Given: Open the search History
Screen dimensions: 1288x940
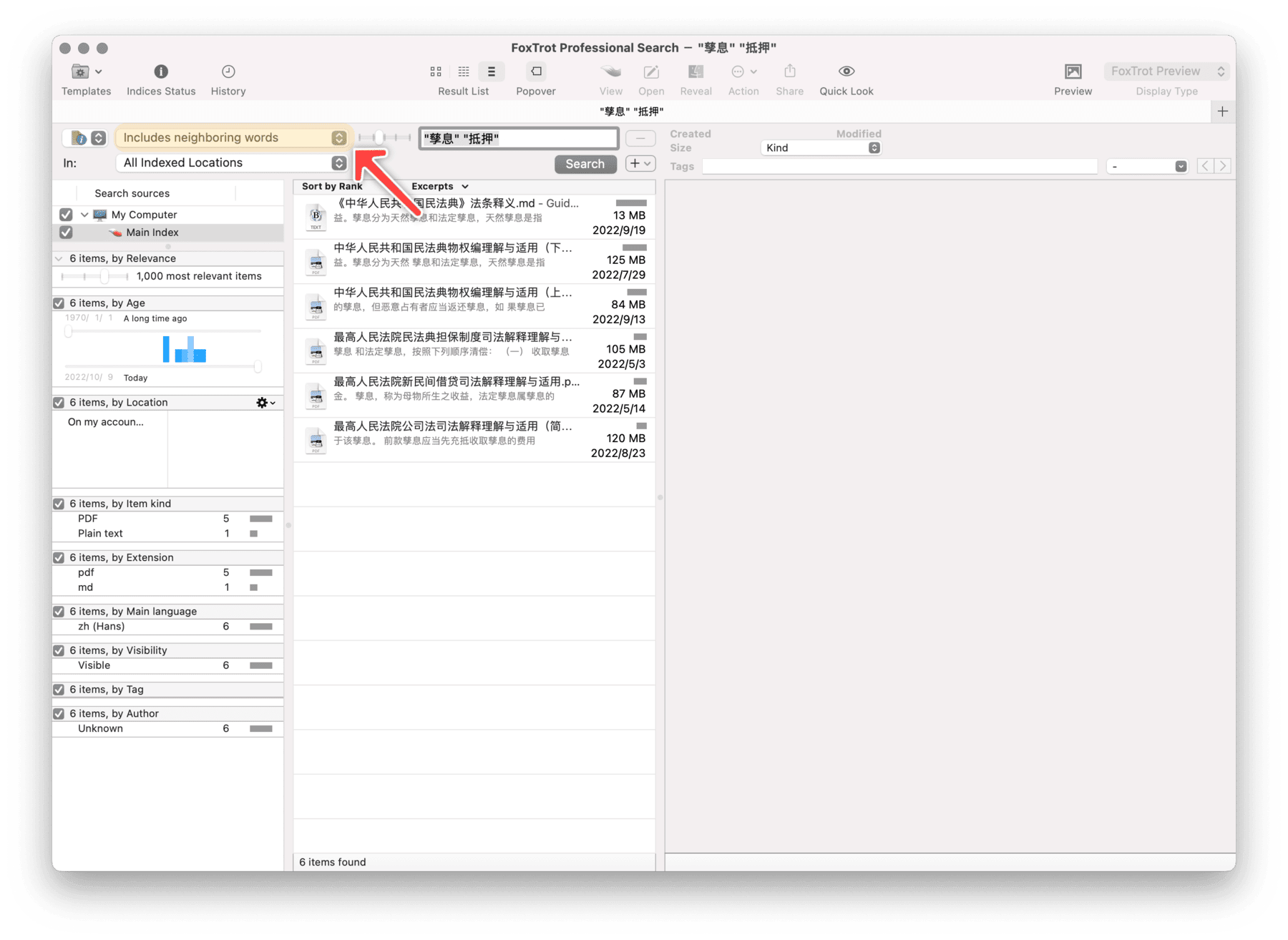Looking at the screenshot, I should [x=228, y=72].
